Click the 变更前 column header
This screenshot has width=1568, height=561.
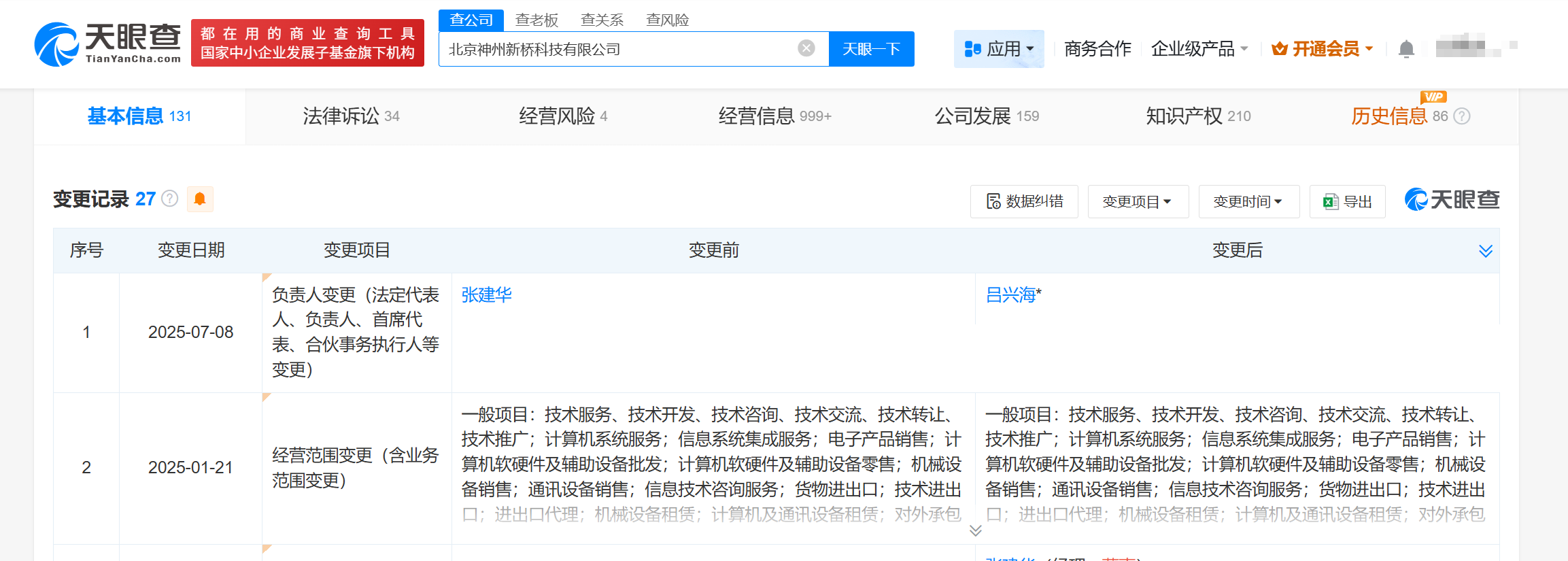[714, 250]
